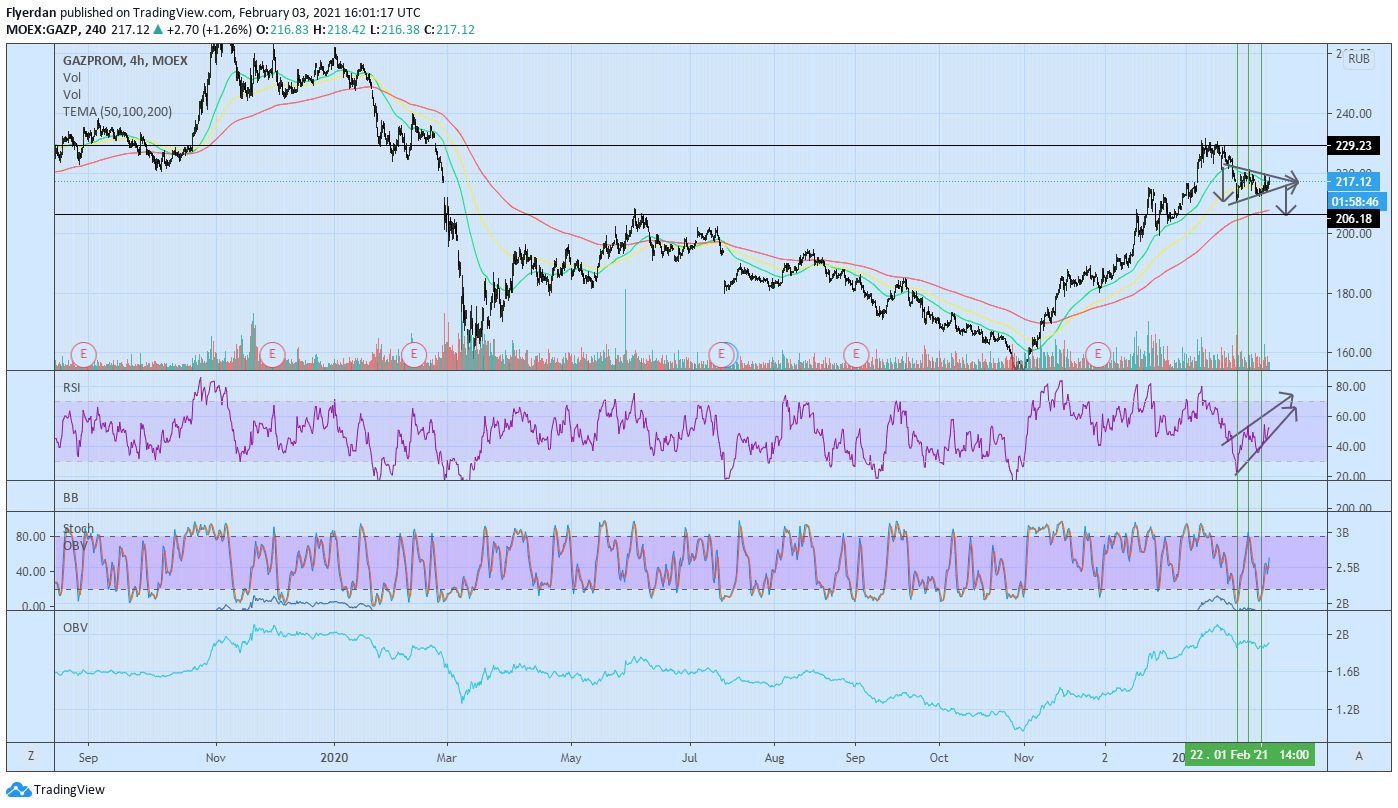Click the current price label 217.12 on the axis
The width and height of the screenshot is (1398, 808).
pyautogui.click(x=1353, y=182)
